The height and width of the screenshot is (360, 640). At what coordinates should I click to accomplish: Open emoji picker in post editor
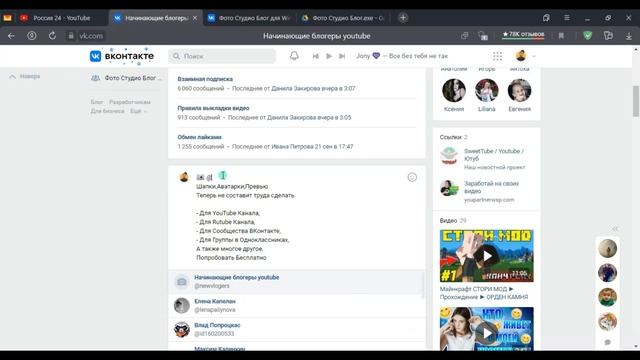(x=412, y=177)
